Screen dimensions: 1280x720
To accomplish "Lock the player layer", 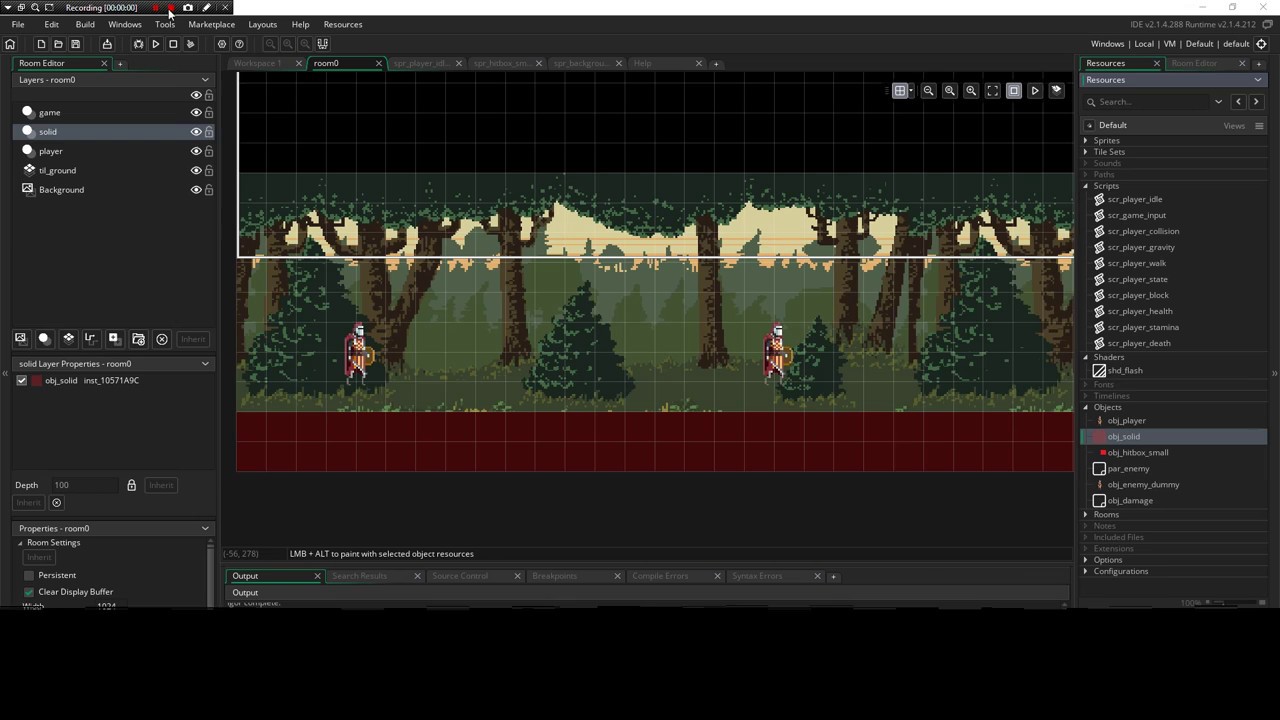I will pyautogui.click(x=209, y=151).
